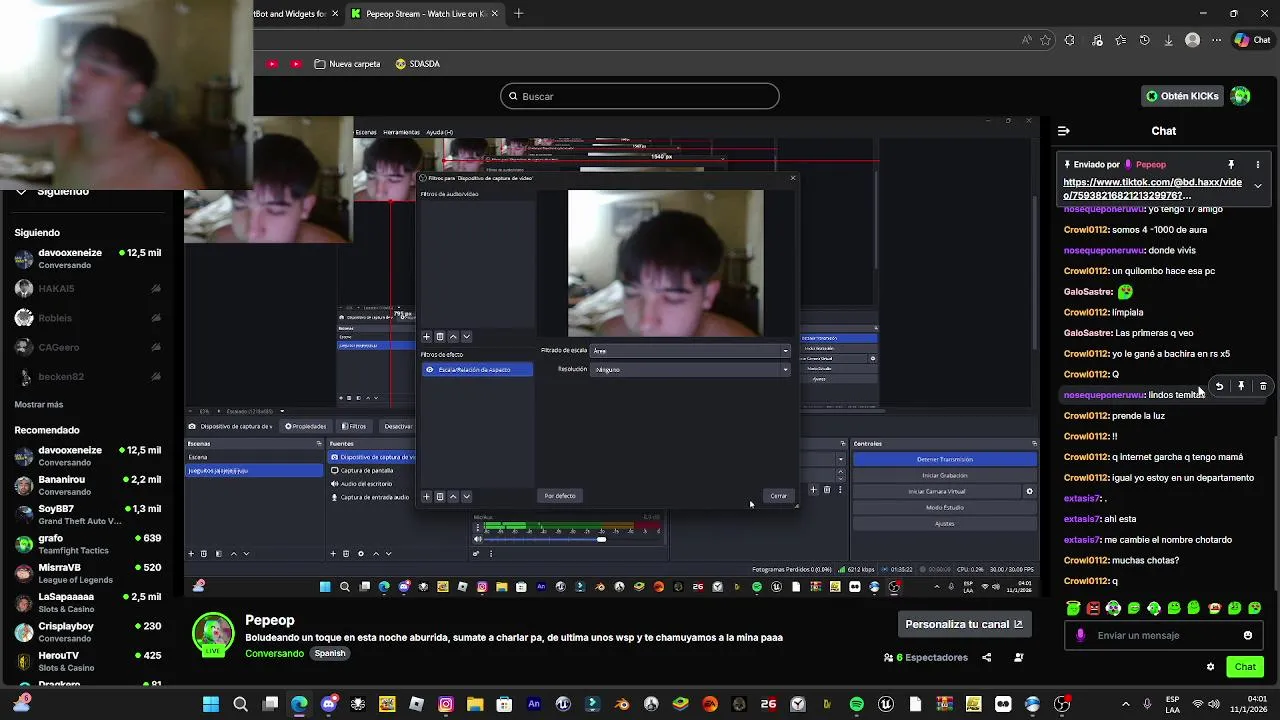This screenshot has width=1280, height=720.
Task: Open MisrraVB League of Legends channel
Action: [x=87, y=573]
